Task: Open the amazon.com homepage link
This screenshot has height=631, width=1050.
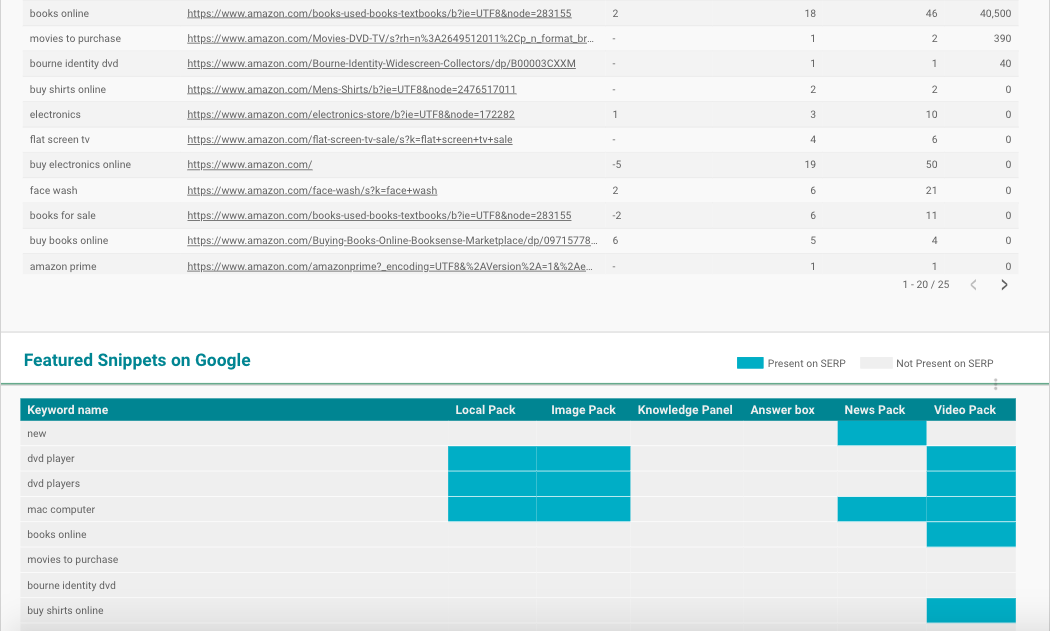Action: pyautogui.click(x=250, y=165)
